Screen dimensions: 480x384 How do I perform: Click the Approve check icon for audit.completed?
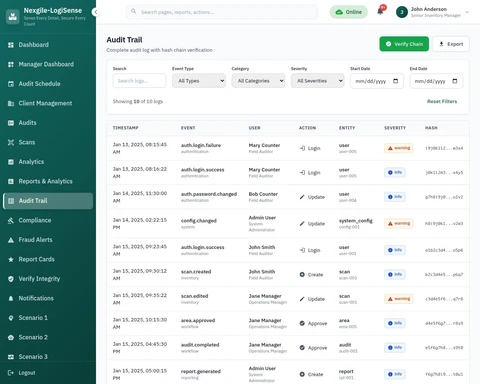[x=302, y=348]
